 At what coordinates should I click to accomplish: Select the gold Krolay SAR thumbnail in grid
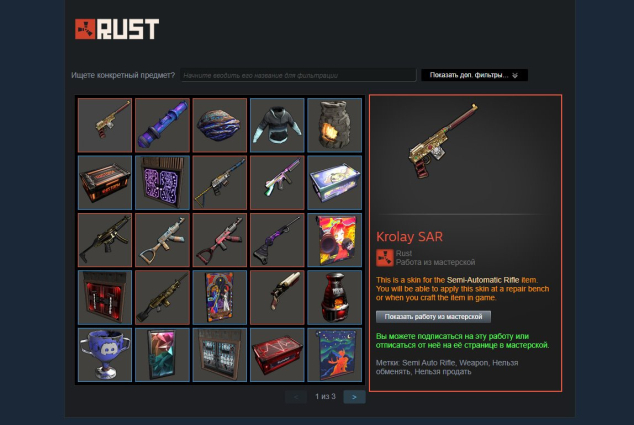pyautogui.click(x=105, y=125)
